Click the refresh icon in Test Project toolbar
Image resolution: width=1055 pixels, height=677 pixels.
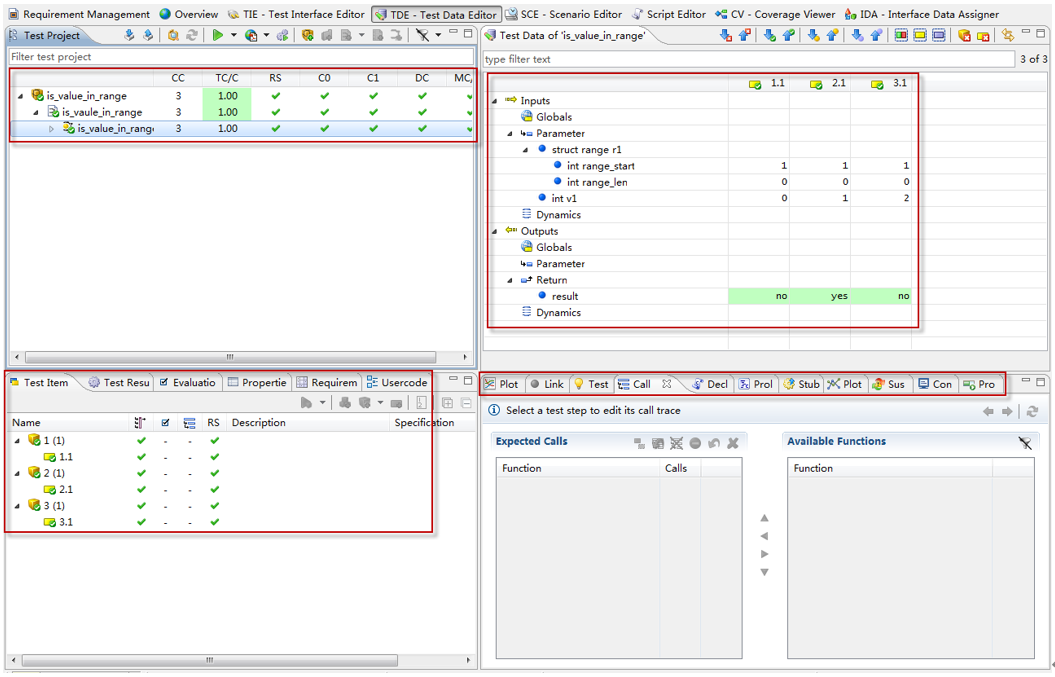click(191, 36)
